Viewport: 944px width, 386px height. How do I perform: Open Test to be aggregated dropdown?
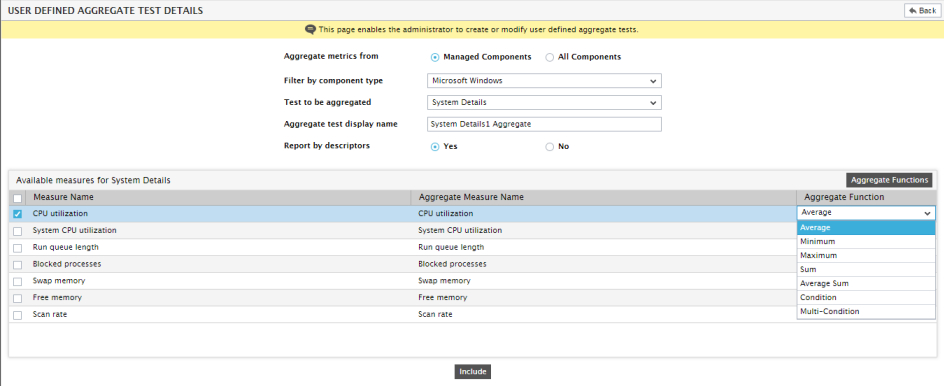(544, 102)
